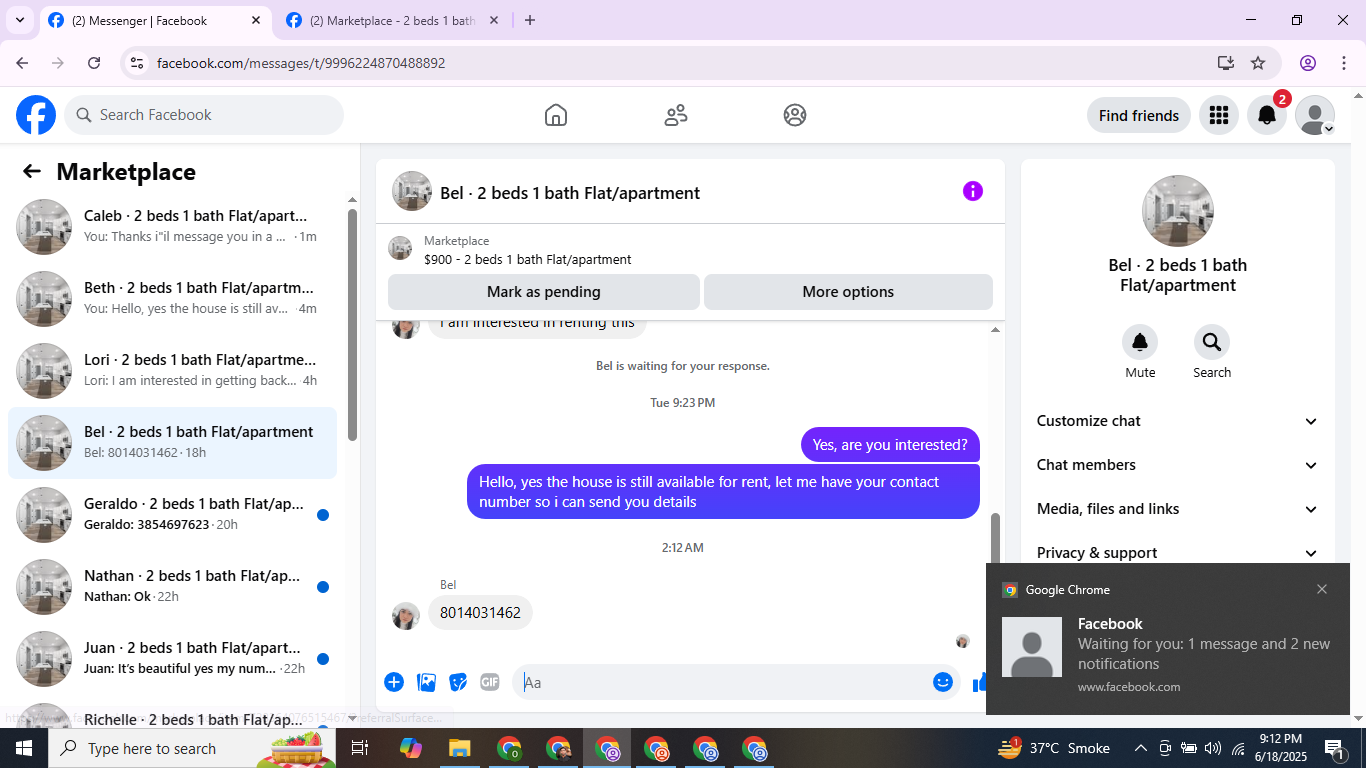This screenshot has width=1366, height=768.
Task: Choose a GIF from the composer
Action: click(x=490, y=682)
